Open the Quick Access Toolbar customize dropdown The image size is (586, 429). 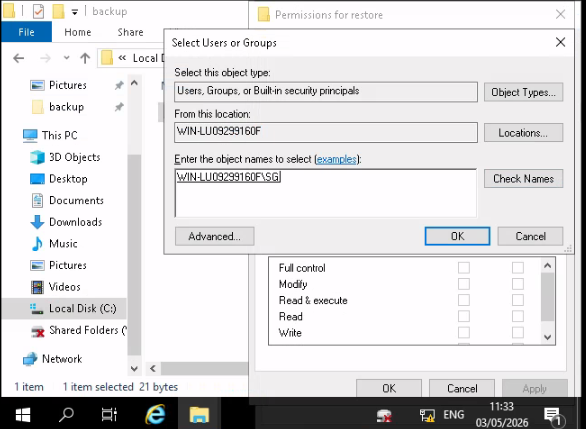coord(75,12)
